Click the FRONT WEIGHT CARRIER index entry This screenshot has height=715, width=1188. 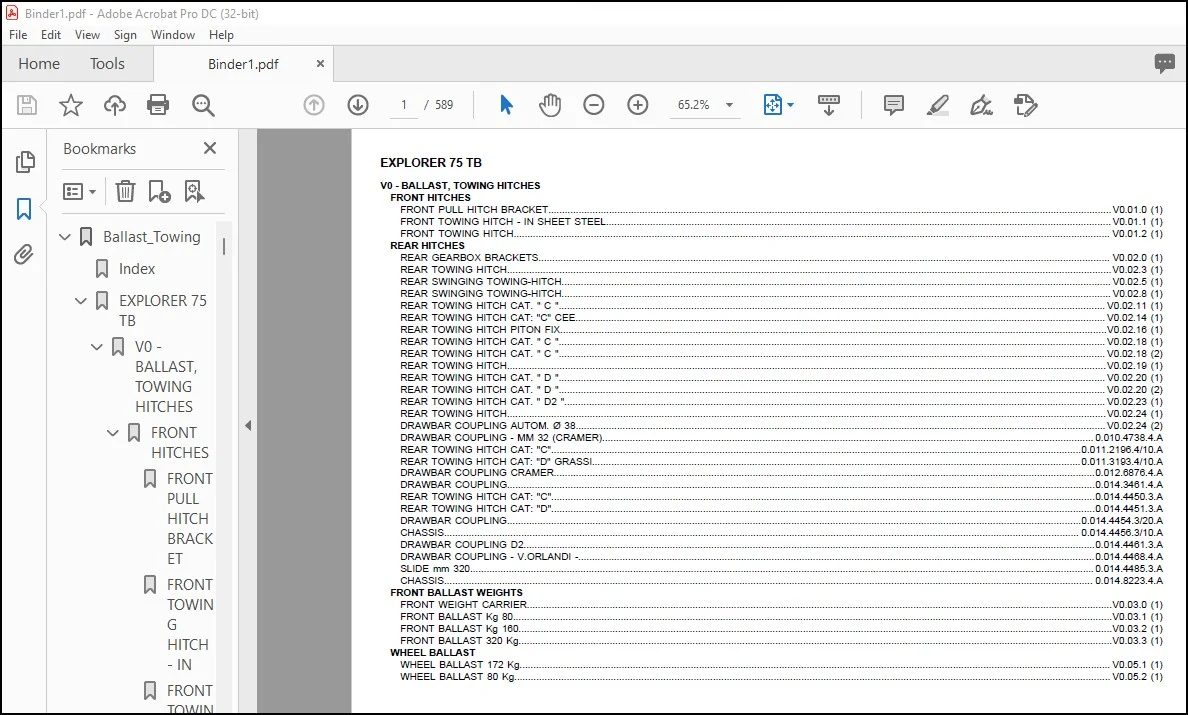point(781,604)
